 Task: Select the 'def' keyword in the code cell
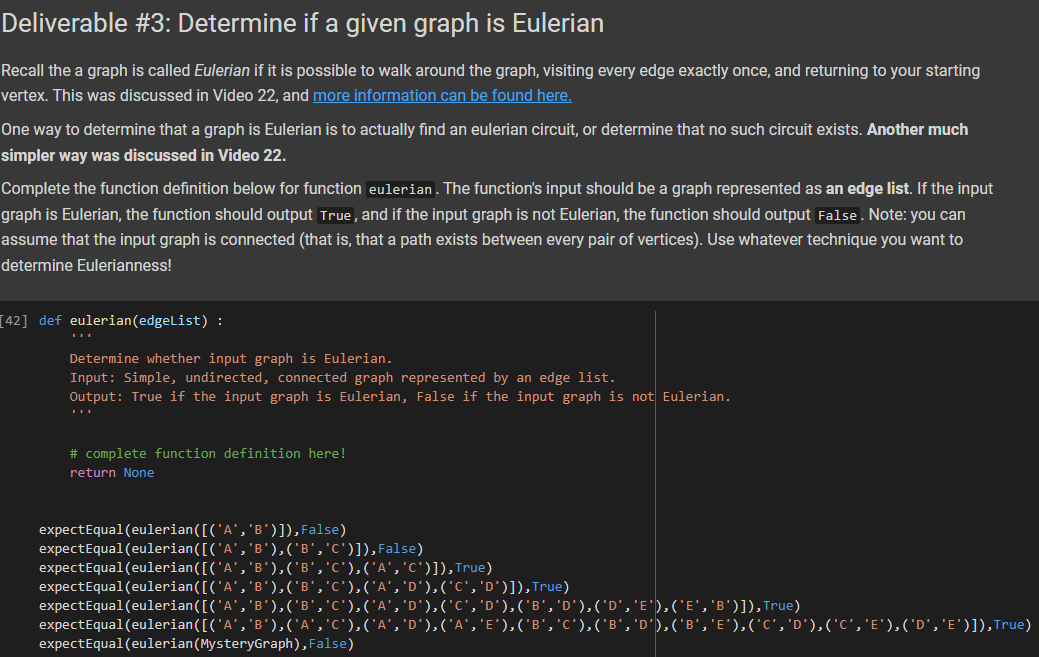(x=50, y=320)
